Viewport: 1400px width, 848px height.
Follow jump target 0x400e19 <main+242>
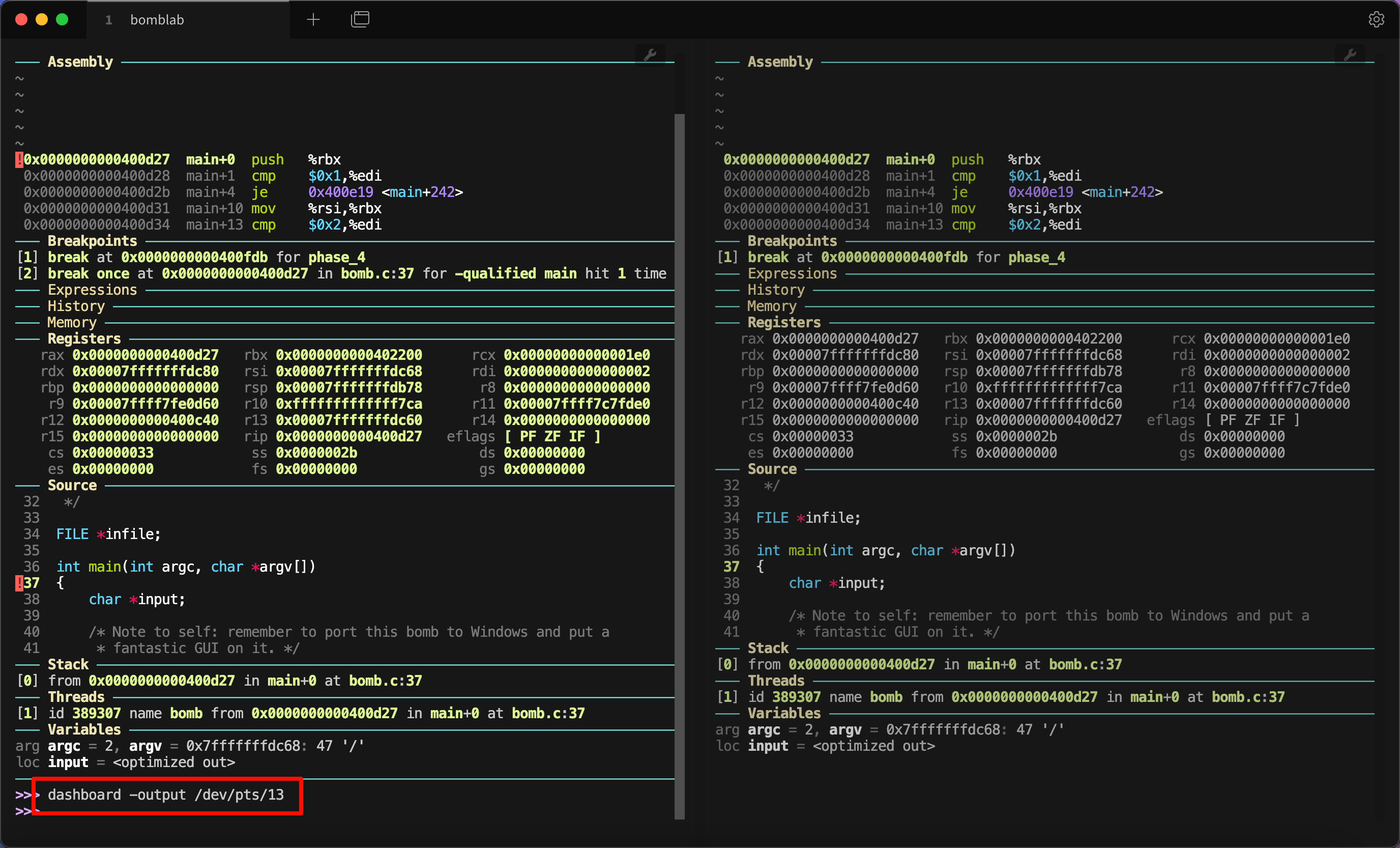[x=385, y=192]
